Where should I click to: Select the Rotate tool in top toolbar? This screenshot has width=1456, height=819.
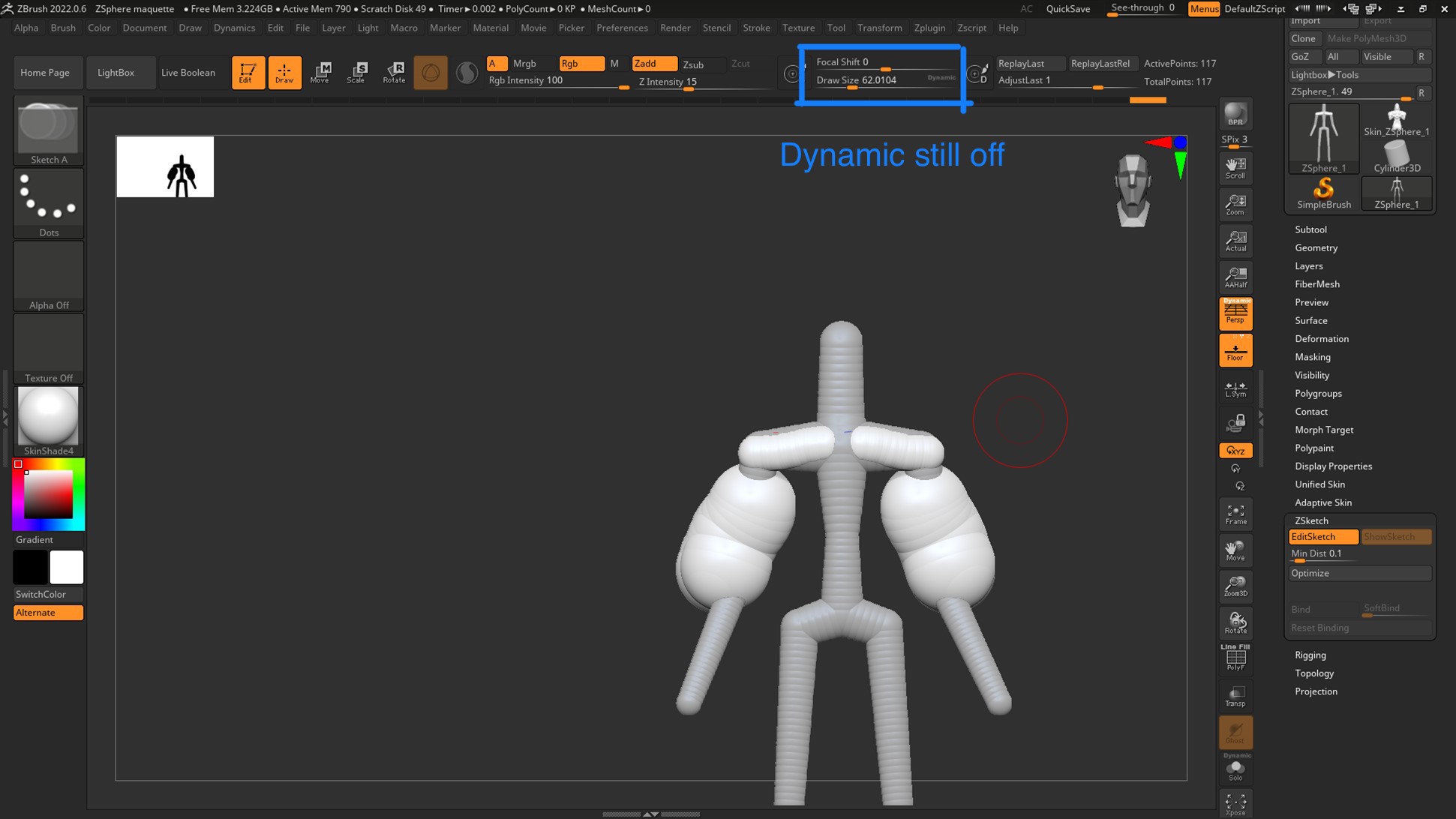point(394,72)
